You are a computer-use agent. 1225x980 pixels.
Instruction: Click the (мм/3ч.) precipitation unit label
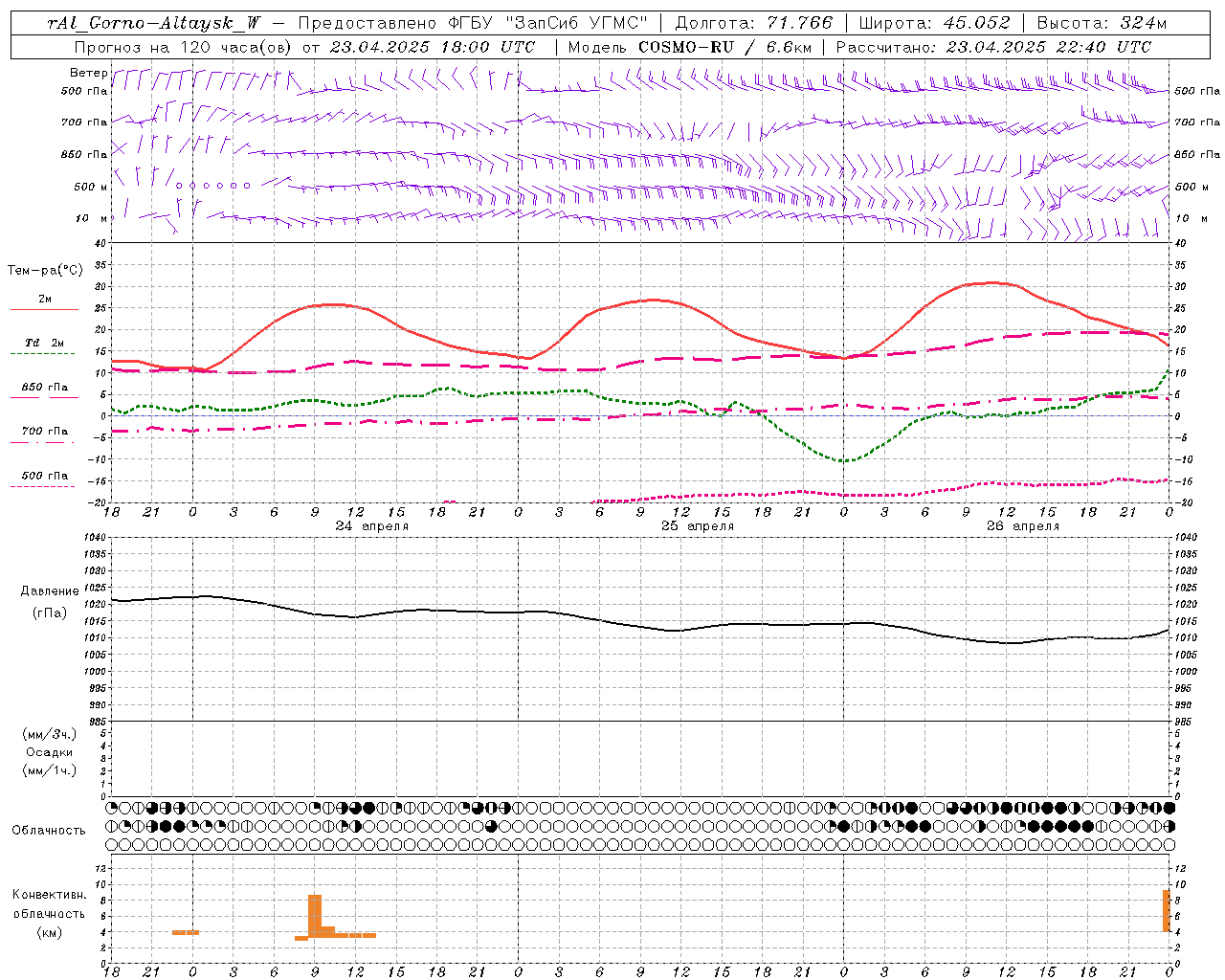(x=50, y=735)
